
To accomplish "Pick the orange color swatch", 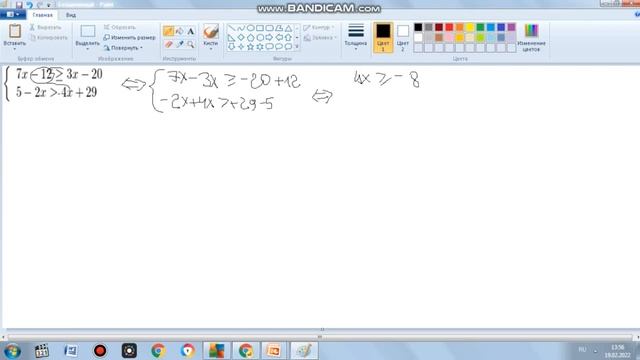I will [x=460, y=27].
